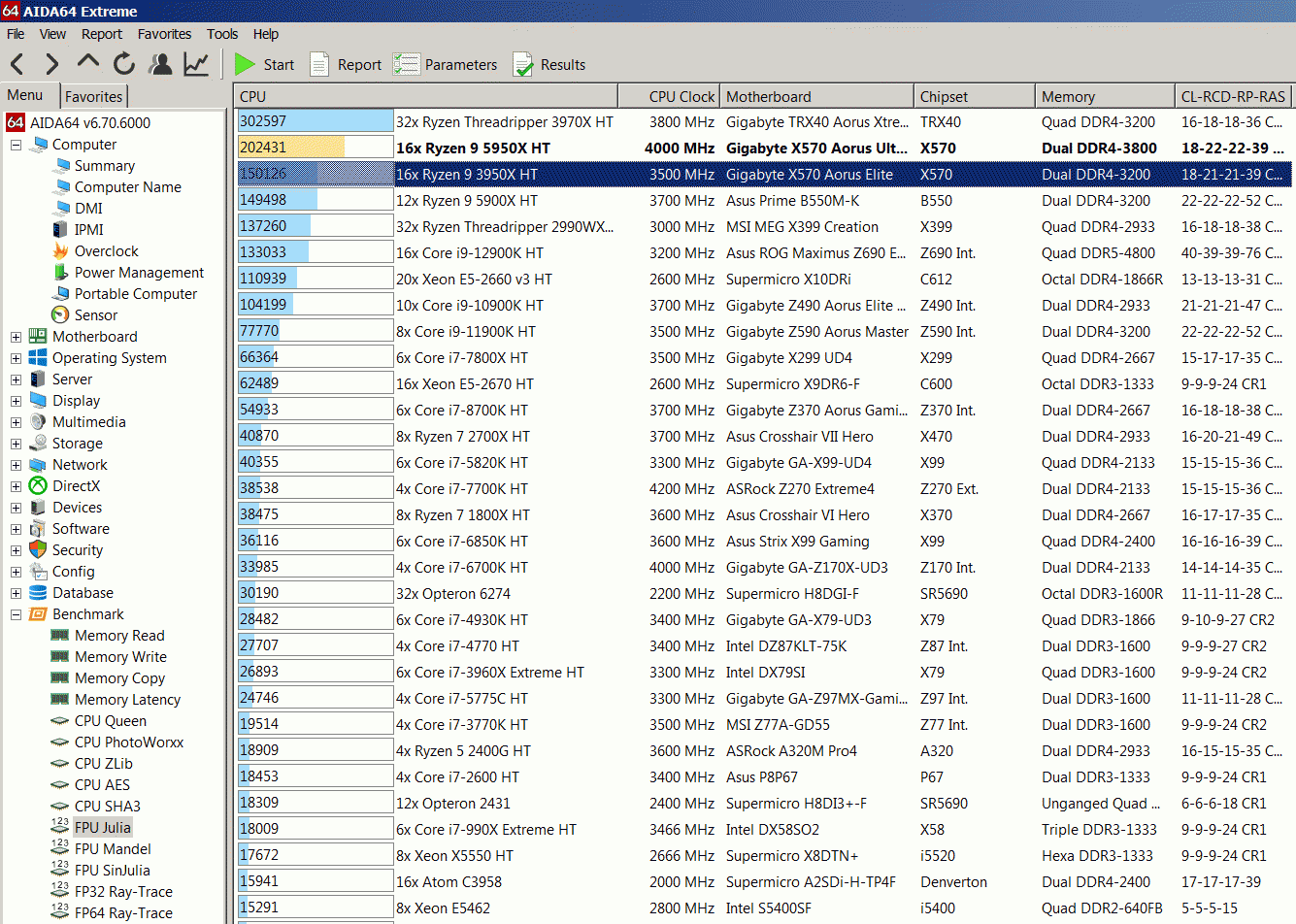The height and width of the screenshot is (924, 1296).
Task: Switch to the Favorites tab in the sidebar
Action: [94, 96]
